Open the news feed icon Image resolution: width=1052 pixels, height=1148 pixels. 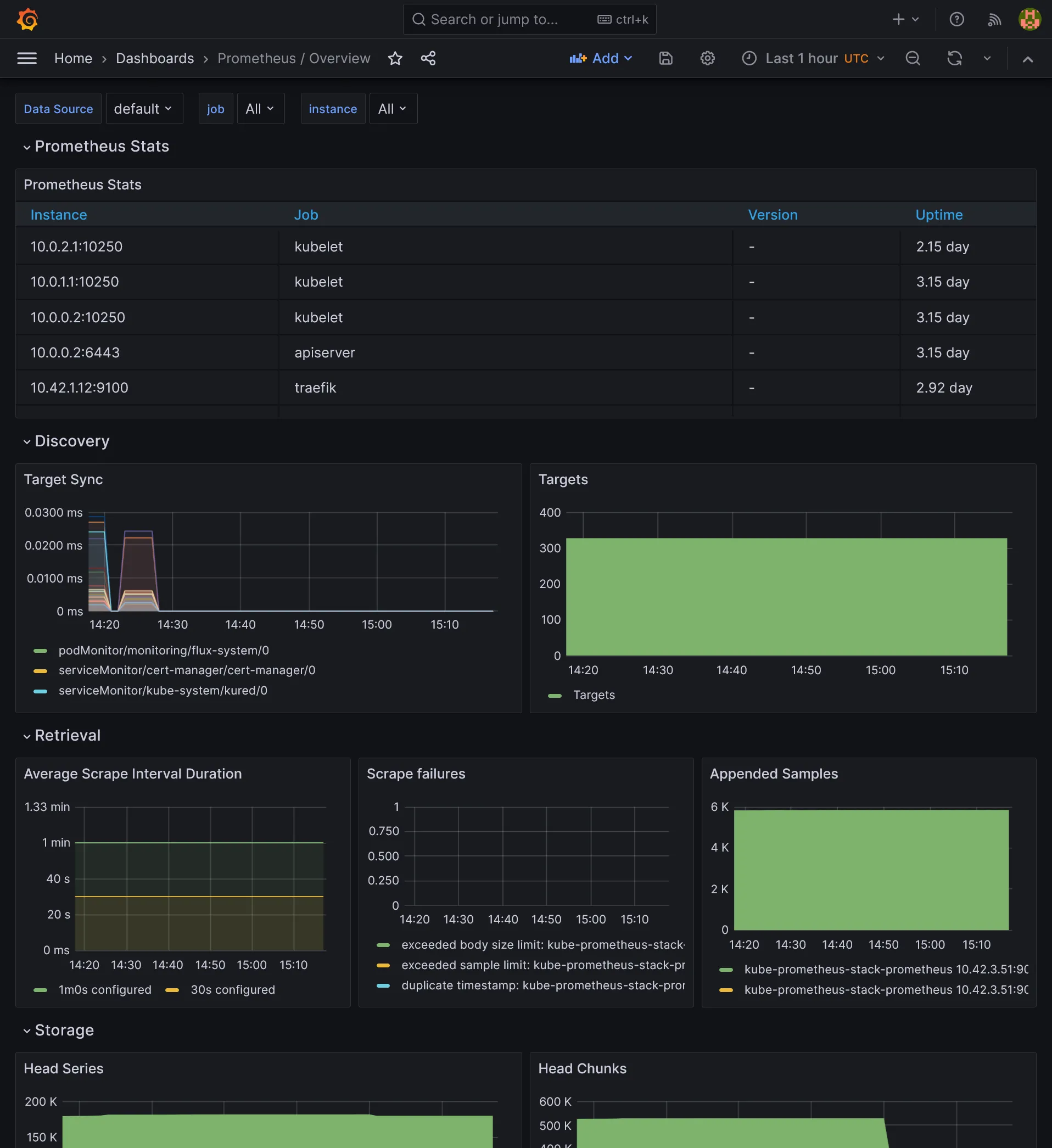tap(994, 19)
